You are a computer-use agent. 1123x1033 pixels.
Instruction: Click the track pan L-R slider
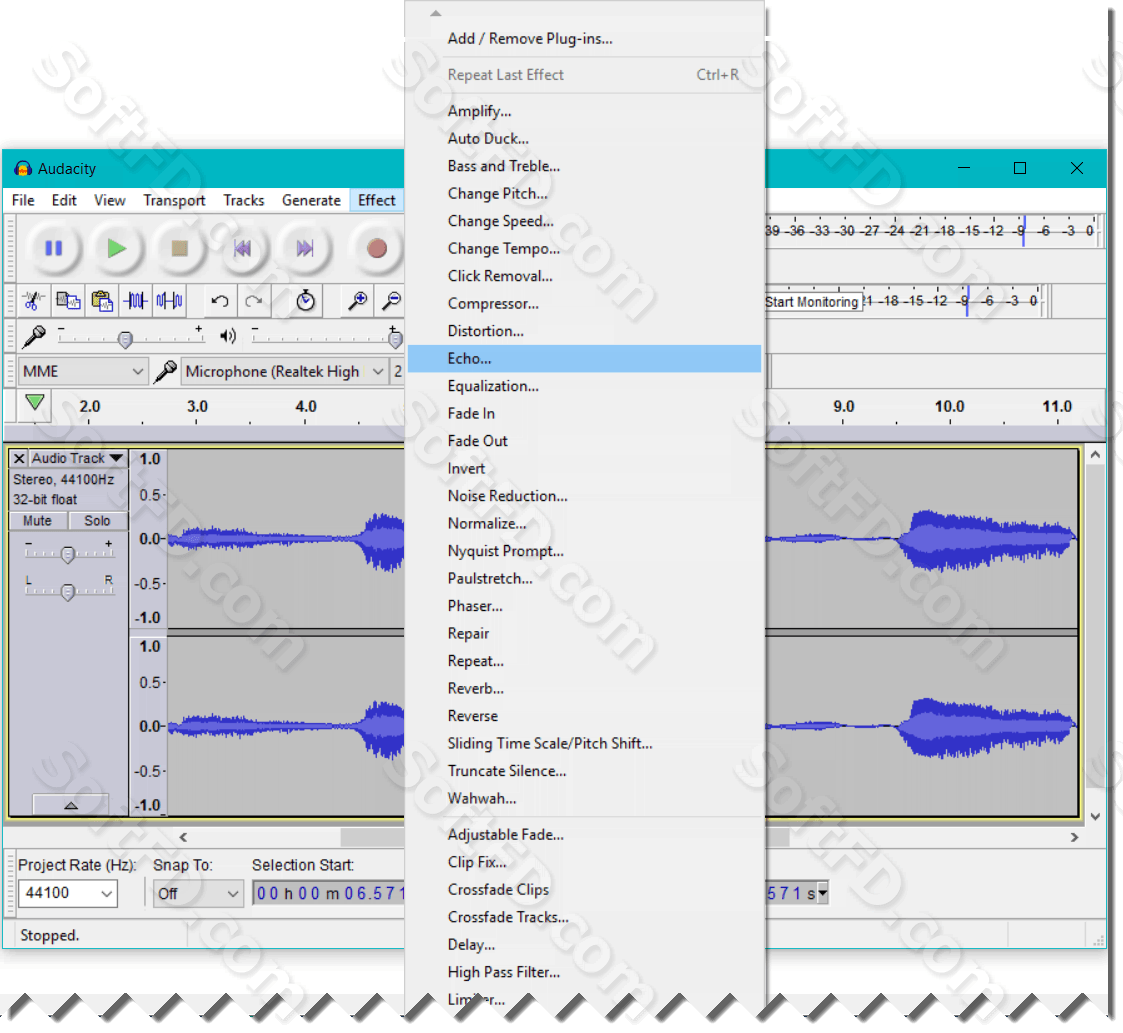coord(69,589)
